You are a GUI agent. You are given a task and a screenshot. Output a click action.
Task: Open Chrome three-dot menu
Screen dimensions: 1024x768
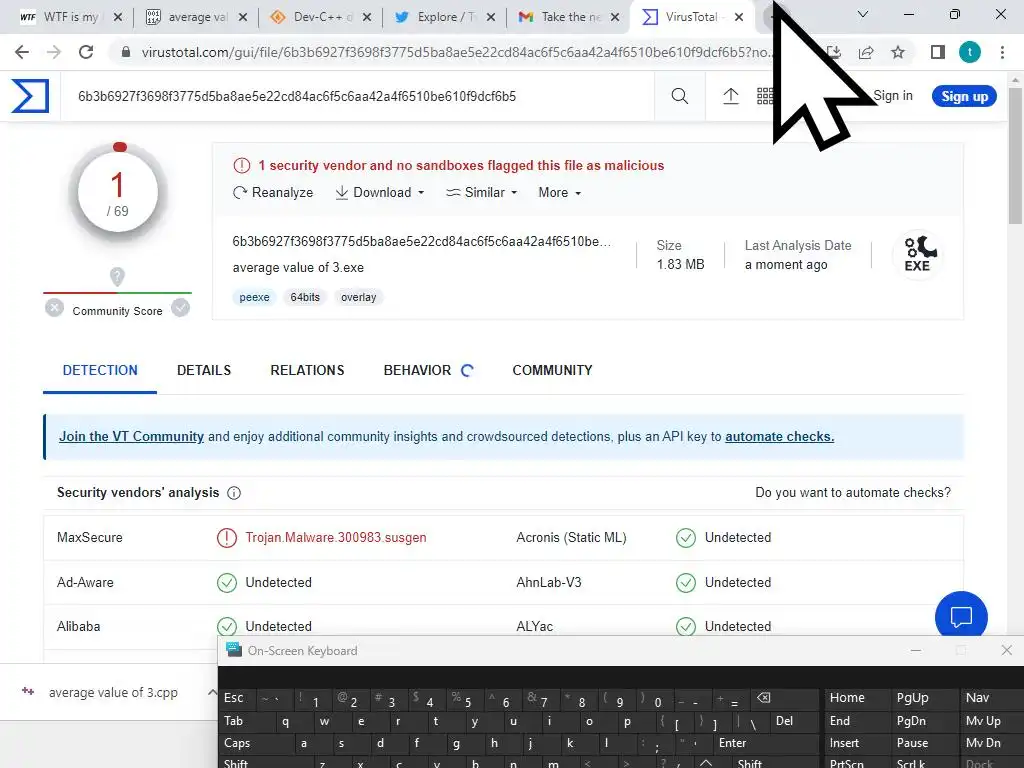point(1002,52)
